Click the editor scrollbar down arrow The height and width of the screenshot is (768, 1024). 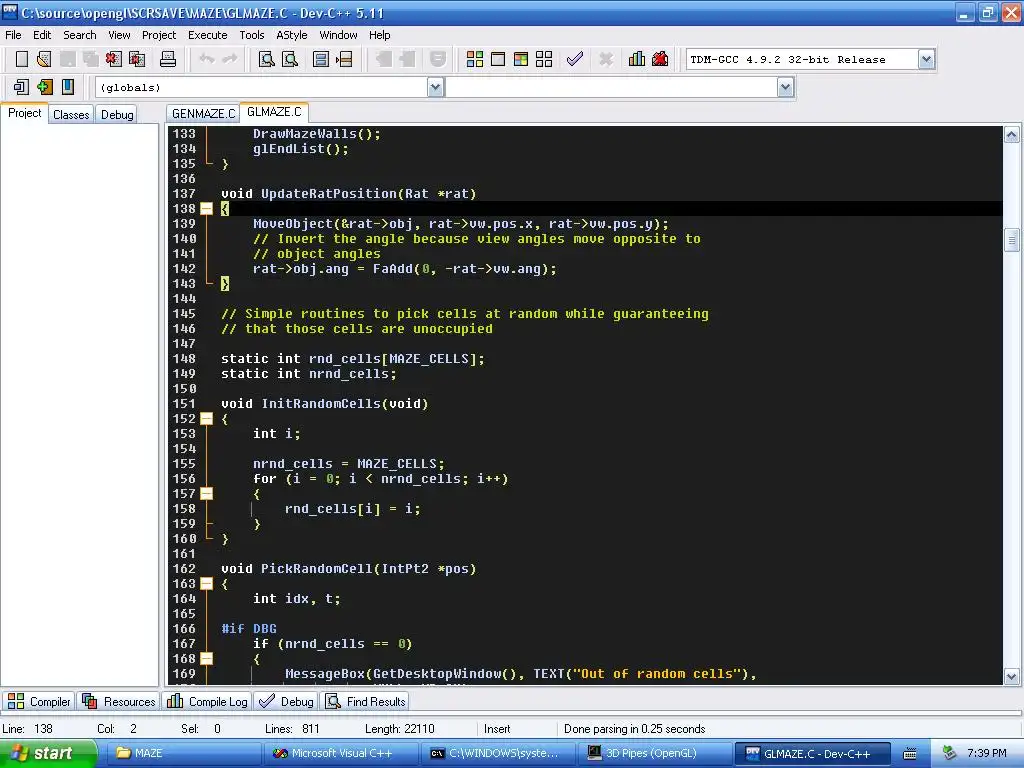click(x=1012, y=677)
